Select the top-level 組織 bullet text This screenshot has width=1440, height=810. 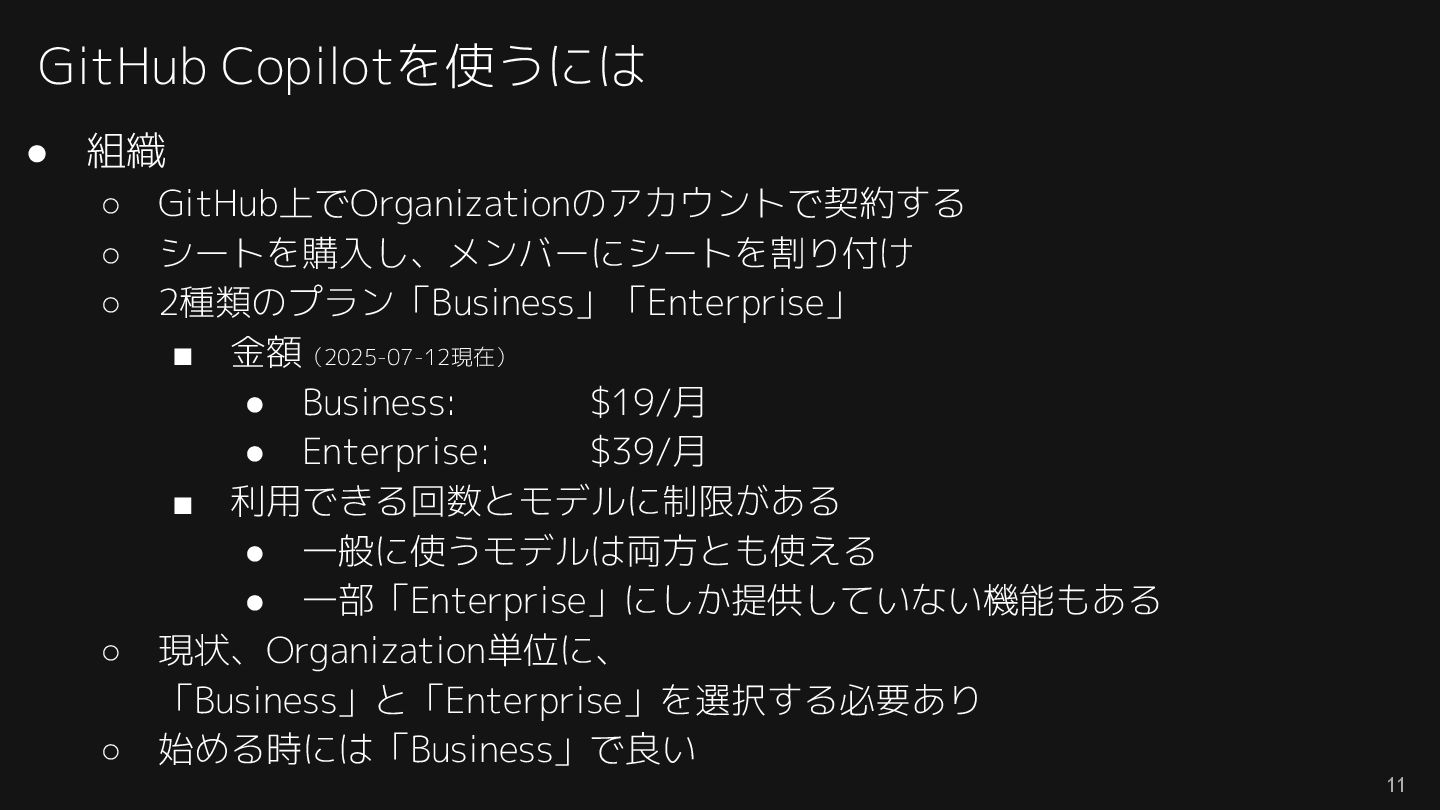126,151
